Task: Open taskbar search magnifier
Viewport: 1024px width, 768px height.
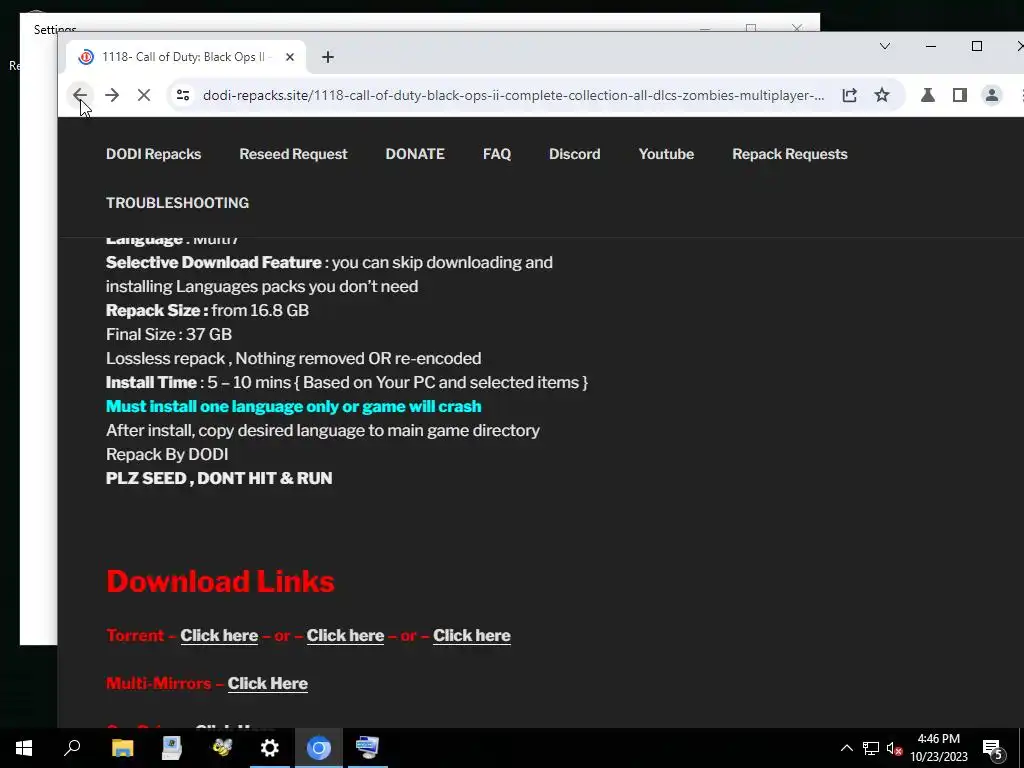Action: pos(72,748)
